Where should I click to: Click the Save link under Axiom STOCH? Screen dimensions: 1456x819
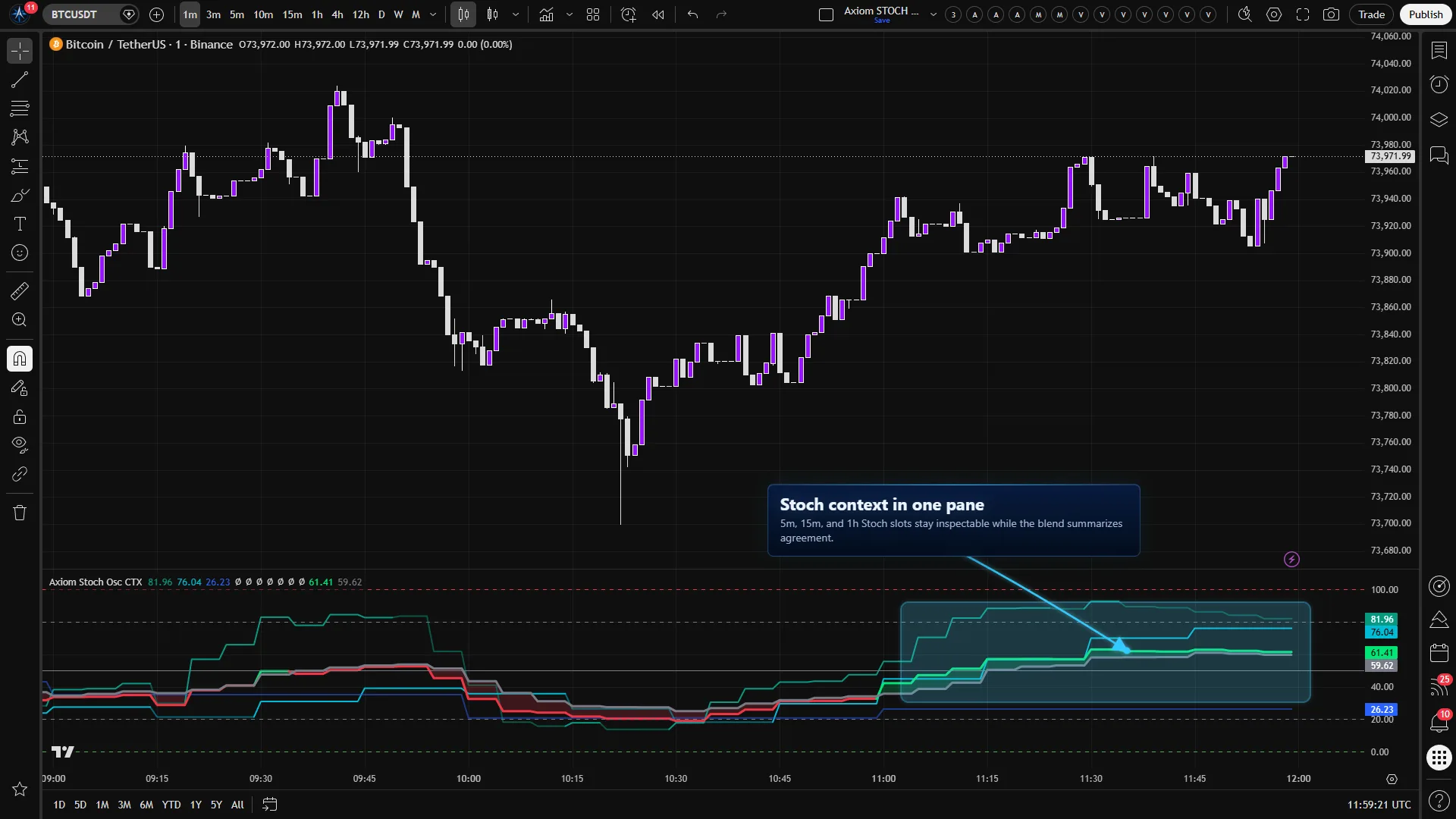(x=882, y=20)
